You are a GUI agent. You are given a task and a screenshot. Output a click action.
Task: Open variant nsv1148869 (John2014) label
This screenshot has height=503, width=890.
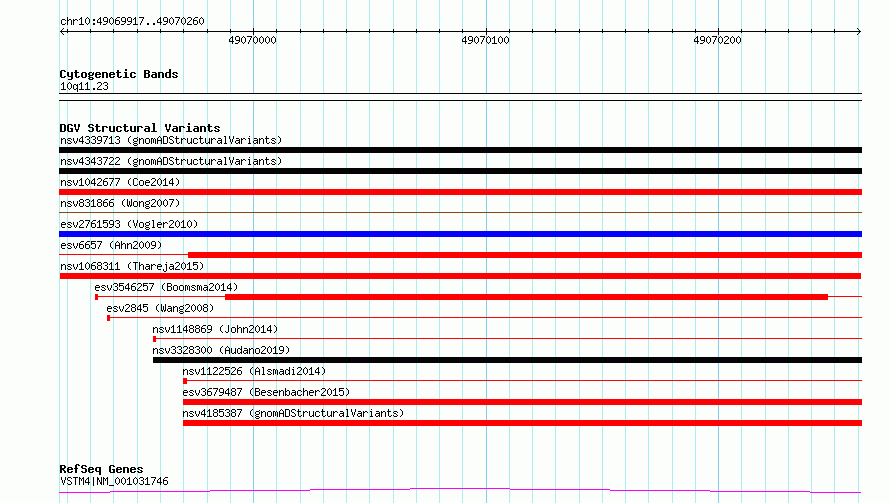click(215, 329)
